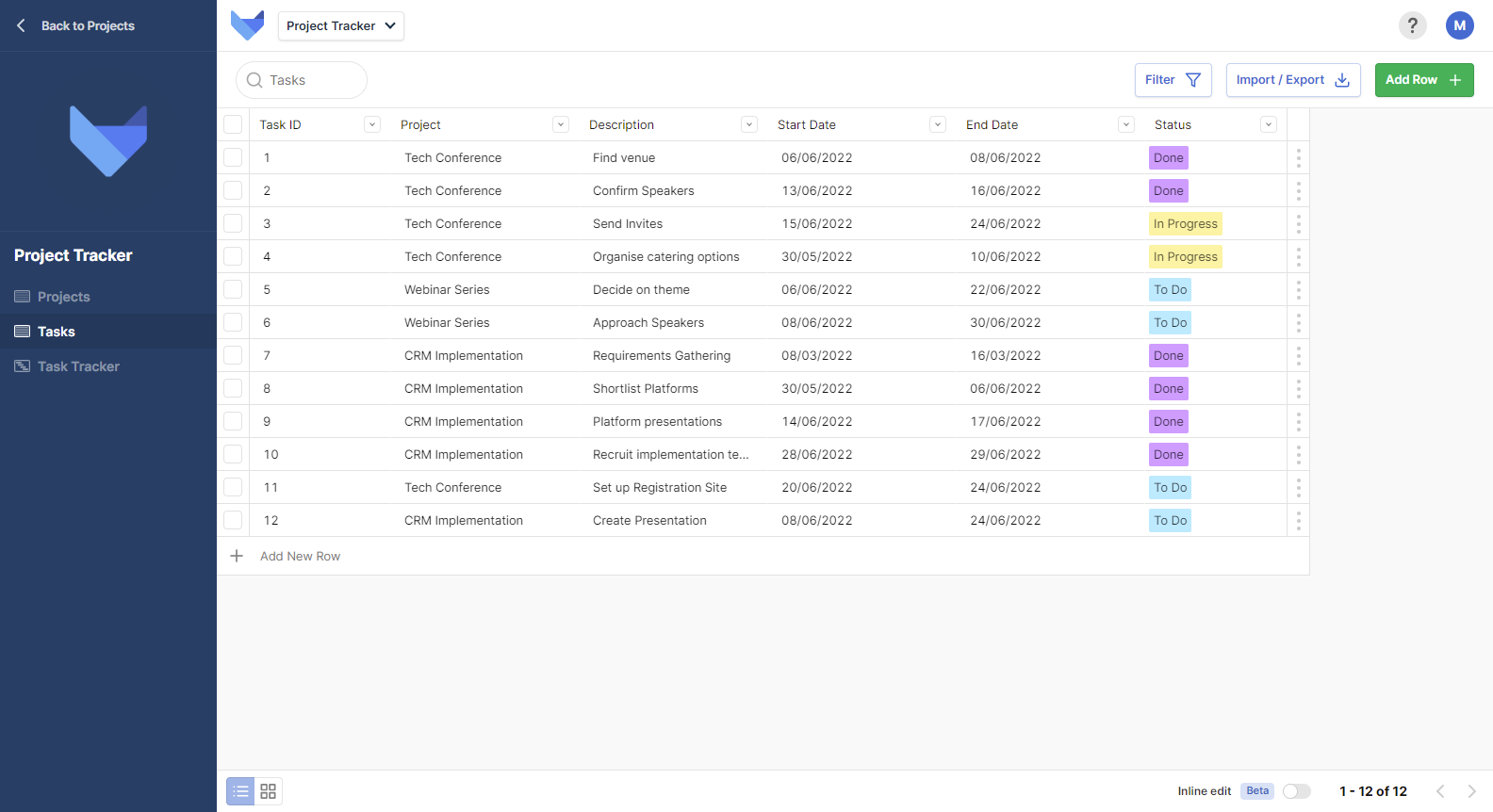This screenshot has width=1493, height=812.
Task: Open the Project Tracker app dropdown
Action: (x=341, y=25)
